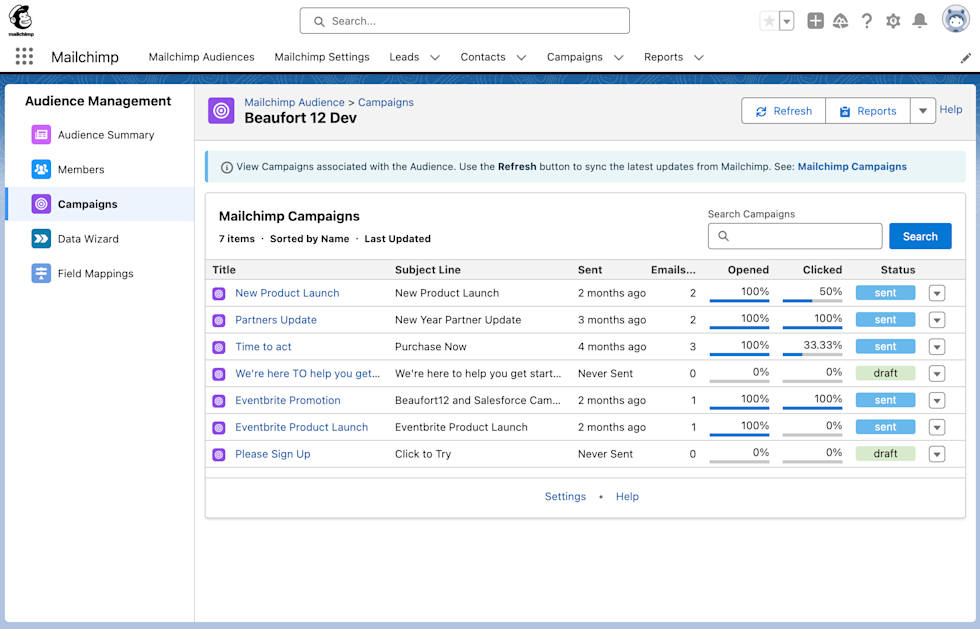
Task: Click the Campaigns bullseye icon
Action: pos(40,204)
